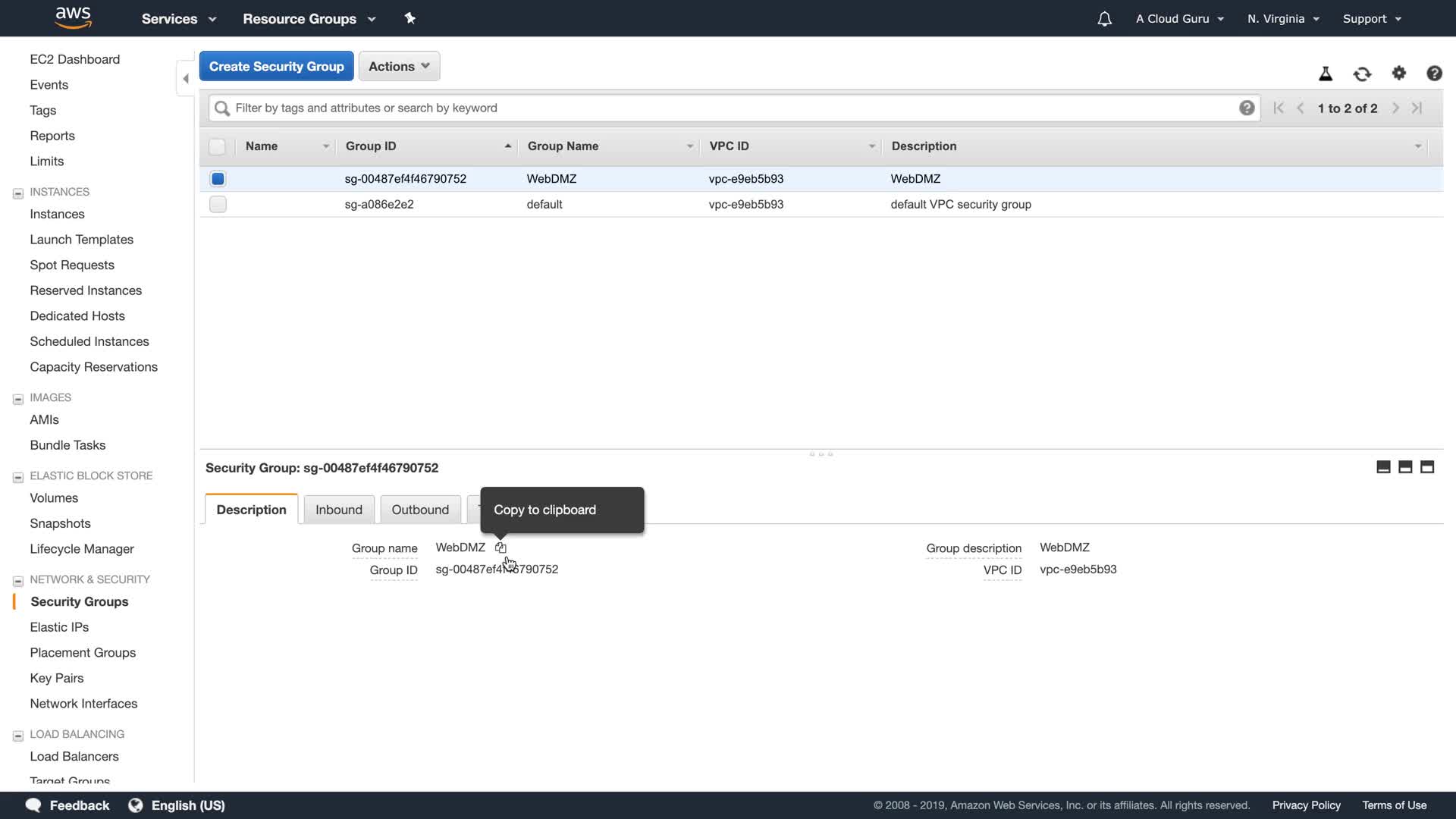The image size is (1456, 819).
Task: Click the pin shortcut icon in navbar
Action: tap(410, 18)
